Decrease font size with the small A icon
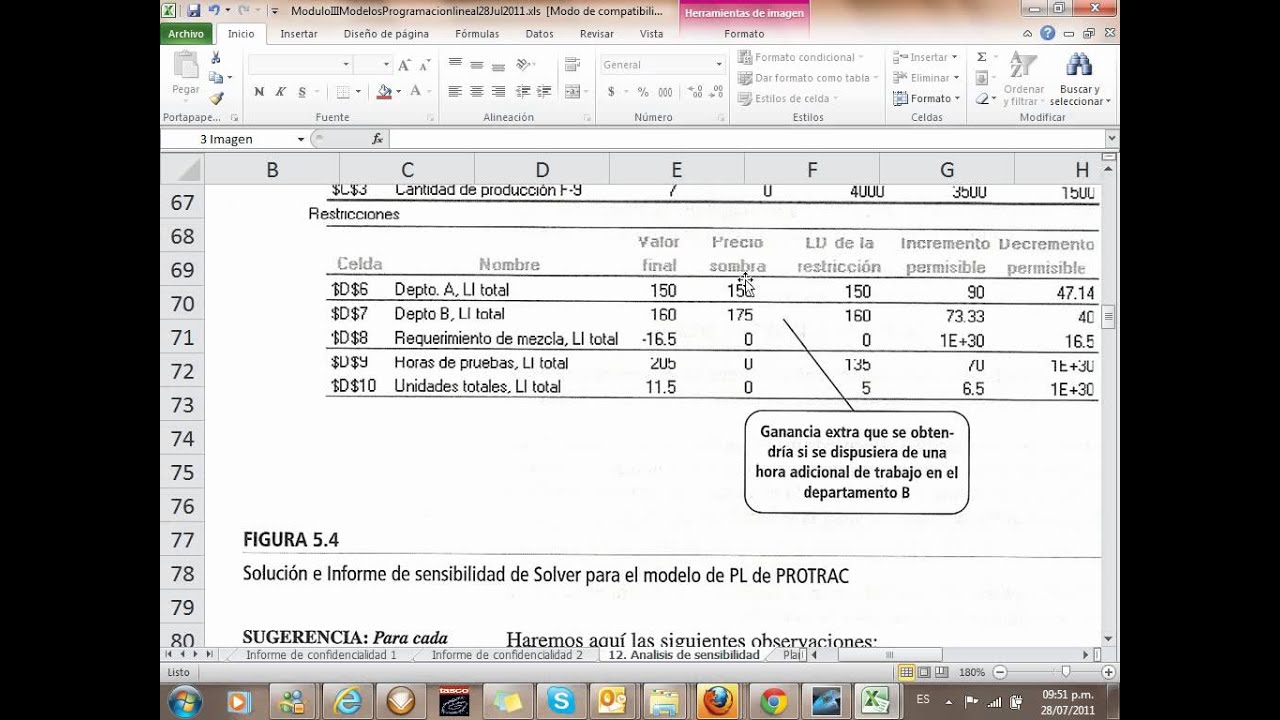Image resolution: width=1280 pixels, height=720 pixels. [425, 65]
